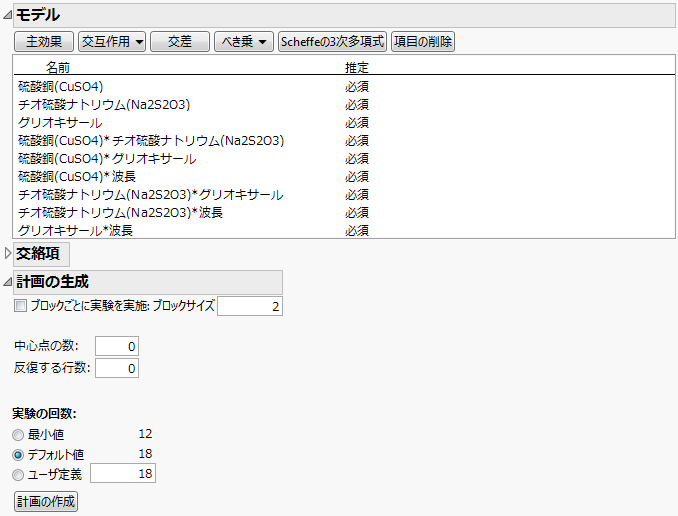Click the 主効果 button
Viewport: 678px width, 516px height.
click(x=44, y=41)
